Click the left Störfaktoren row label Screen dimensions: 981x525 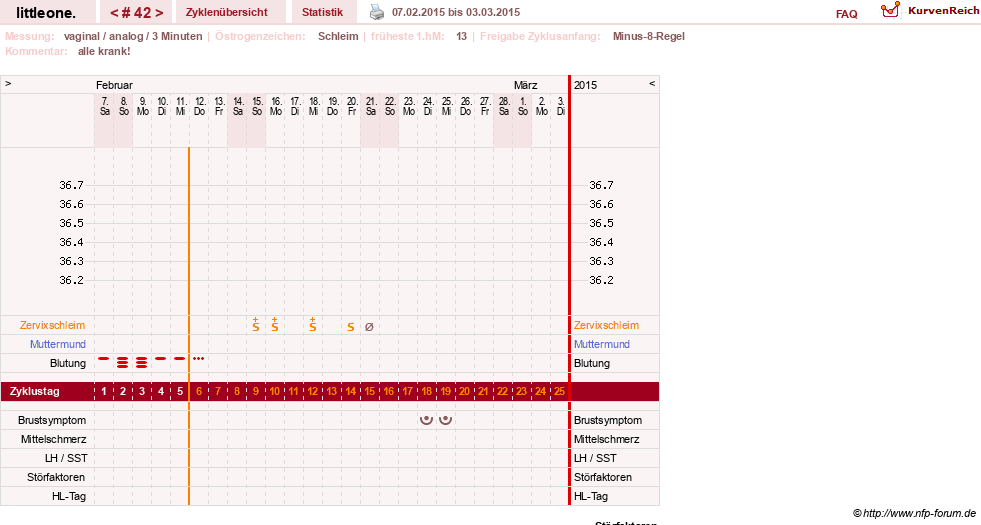[x=56, y=477]
